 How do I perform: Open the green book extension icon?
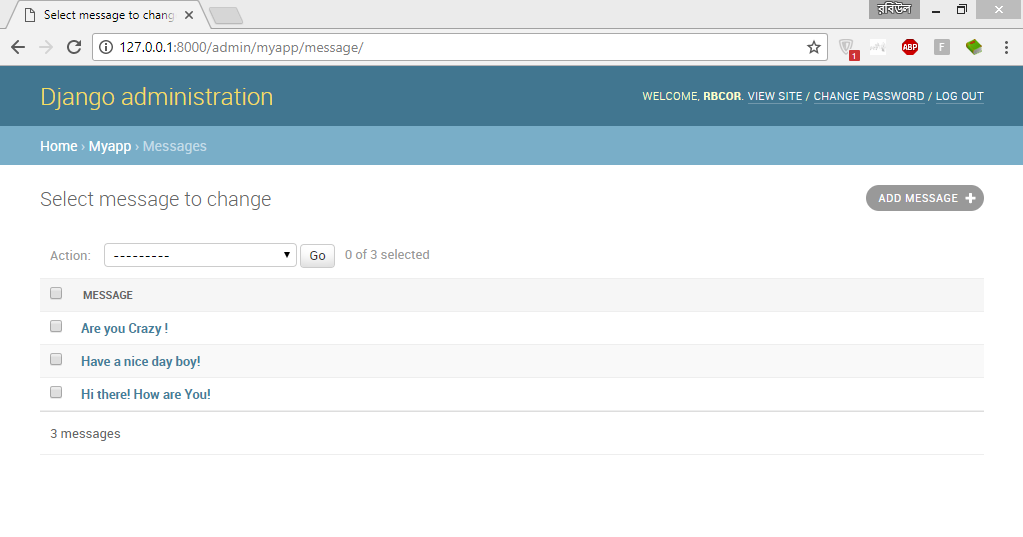point(973,47)
